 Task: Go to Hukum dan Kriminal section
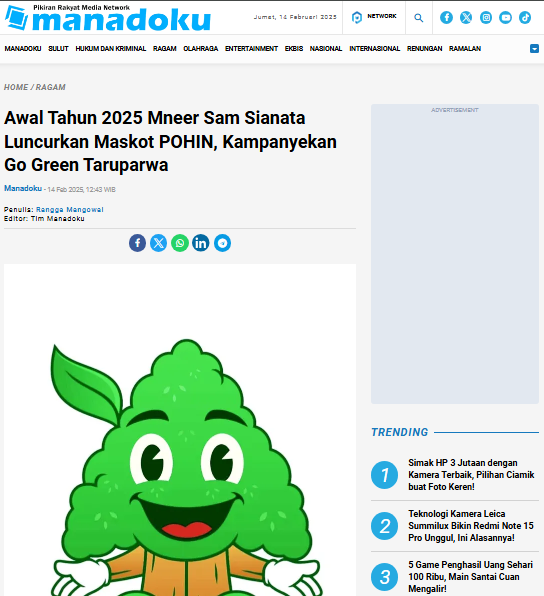111,49
